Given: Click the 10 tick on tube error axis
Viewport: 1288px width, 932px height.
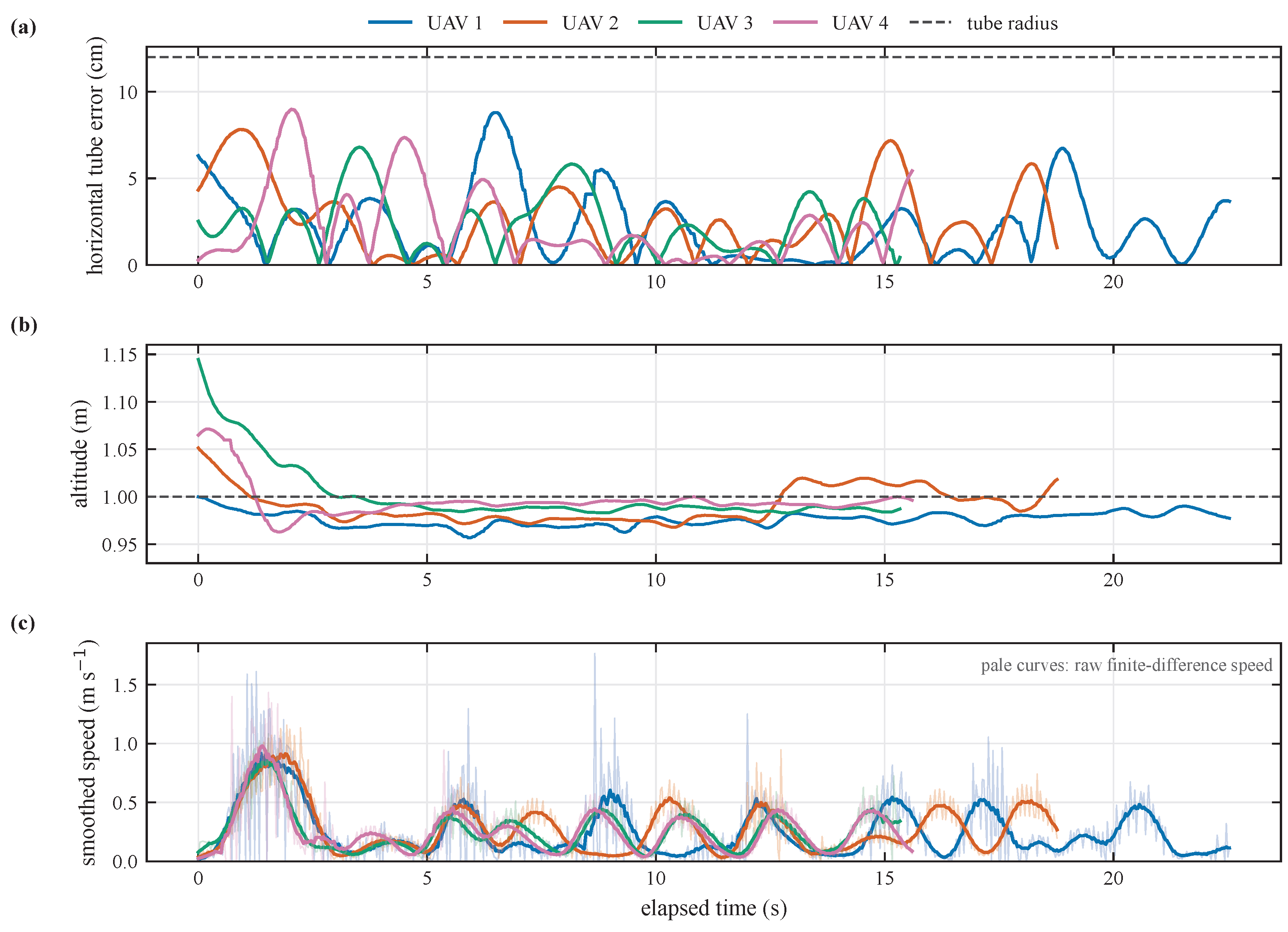Looking at the screenshot, I should pyautogui.click(x=128, y=92).
